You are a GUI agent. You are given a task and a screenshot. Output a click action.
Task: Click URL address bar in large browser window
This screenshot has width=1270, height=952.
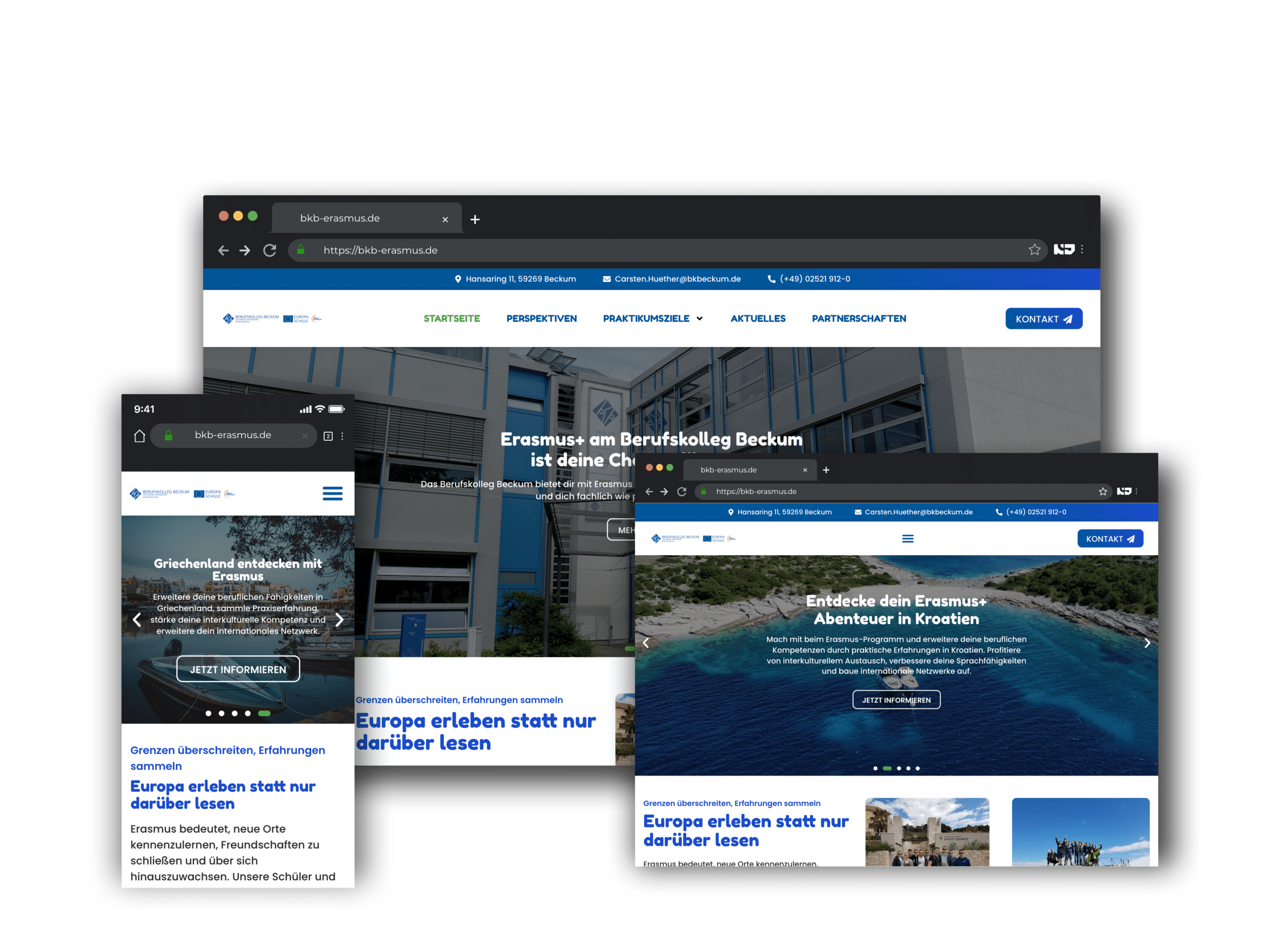668,250
